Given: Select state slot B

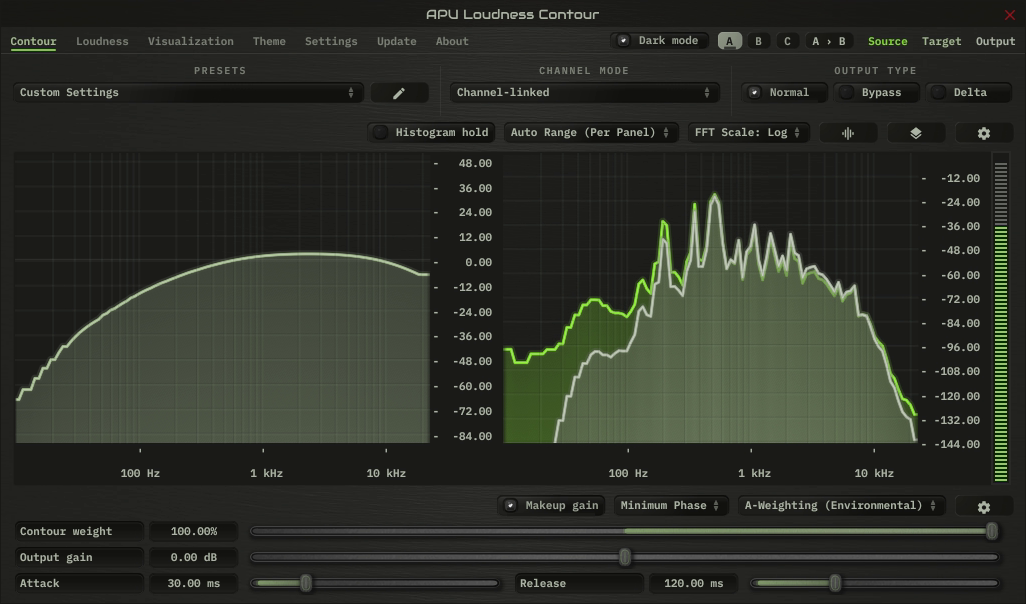Looking at the screenshot, I should (x=758, y=41).
